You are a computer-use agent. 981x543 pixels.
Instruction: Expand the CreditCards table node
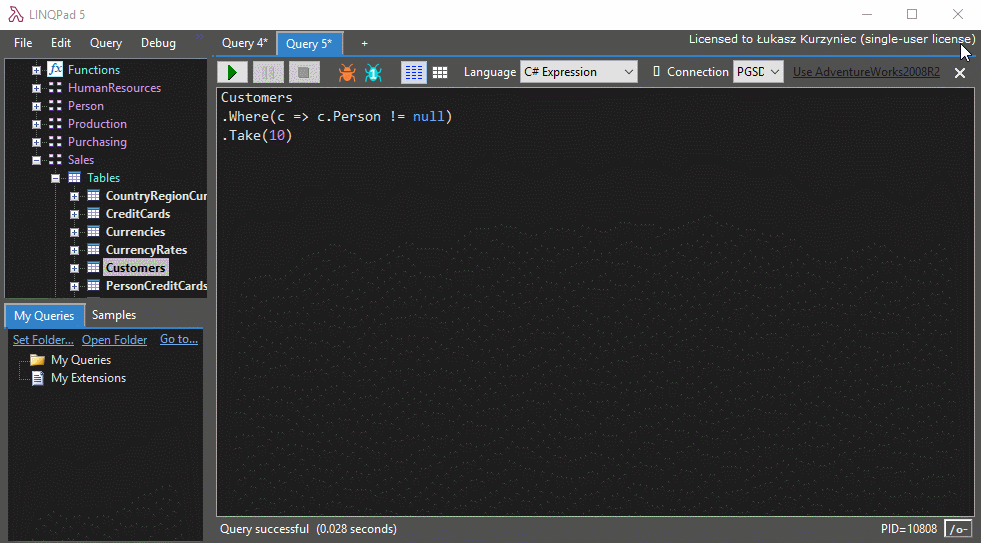coord(74,215)
